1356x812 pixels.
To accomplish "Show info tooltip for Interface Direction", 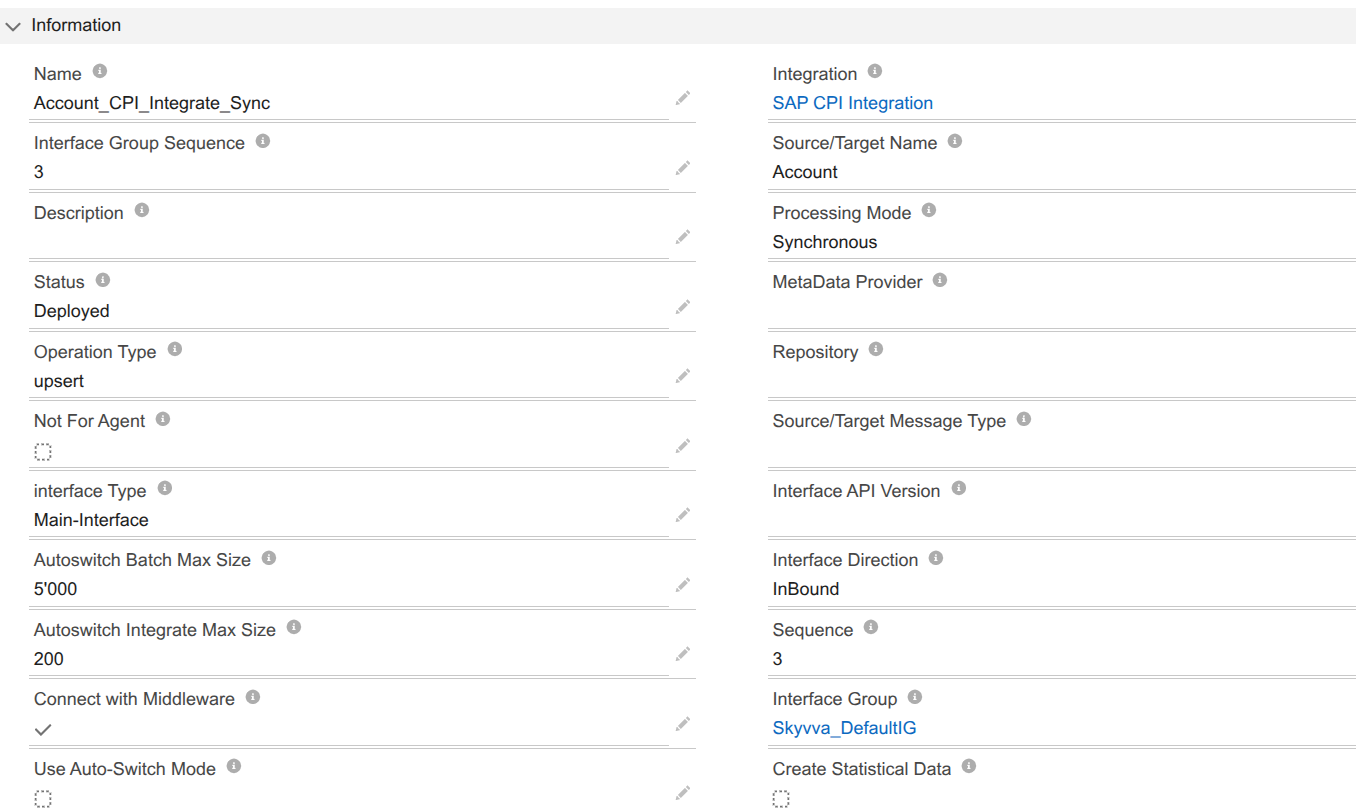I will 936,558.
